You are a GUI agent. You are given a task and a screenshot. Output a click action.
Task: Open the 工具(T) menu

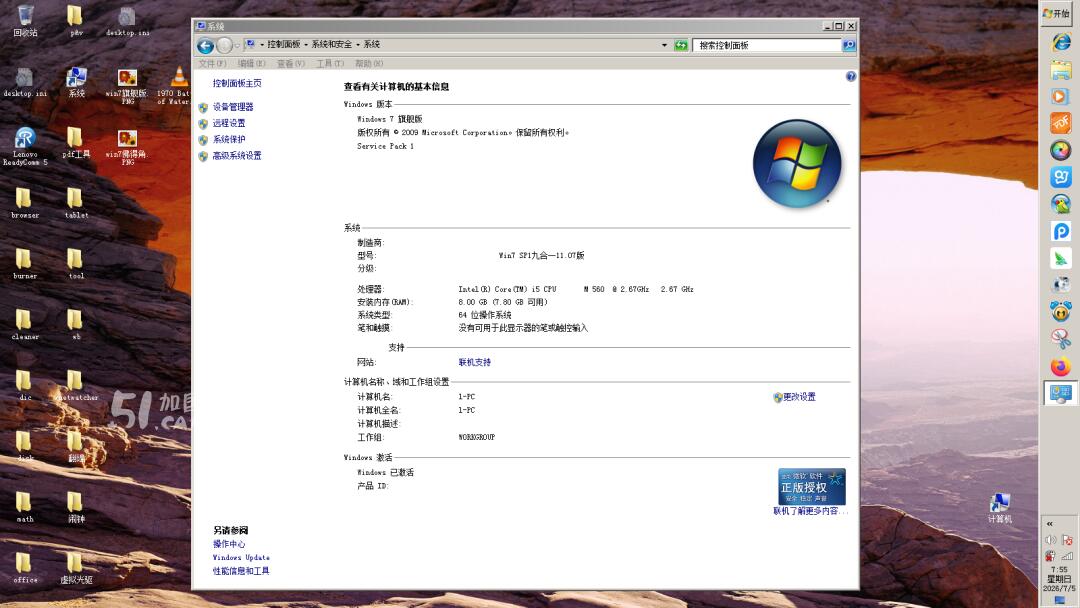pyautogui.click(x=330, y=63)
